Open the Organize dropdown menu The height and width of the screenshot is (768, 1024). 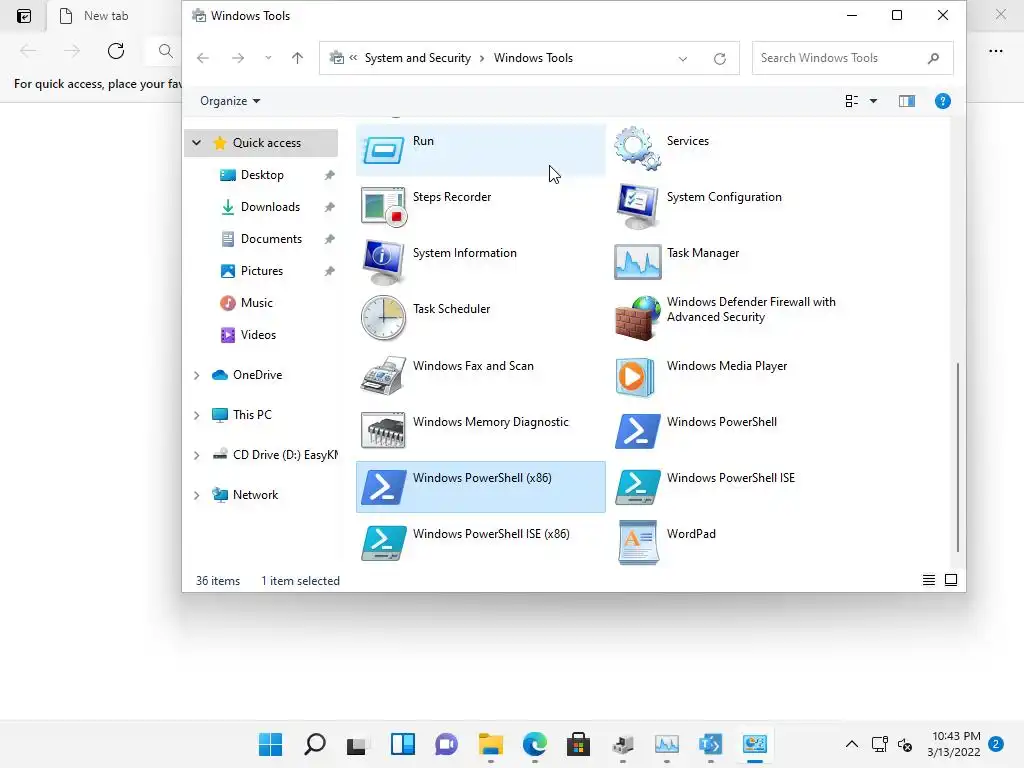click(x=230, y=101)
